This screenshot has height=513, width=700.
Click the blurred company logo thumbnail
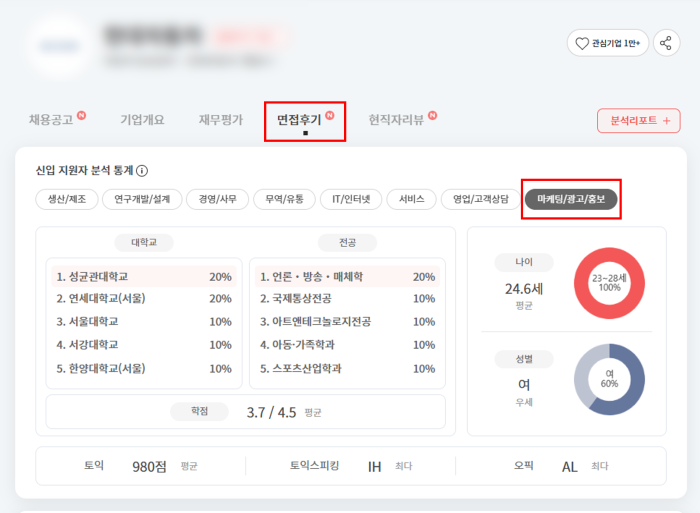tap(58, 45)
